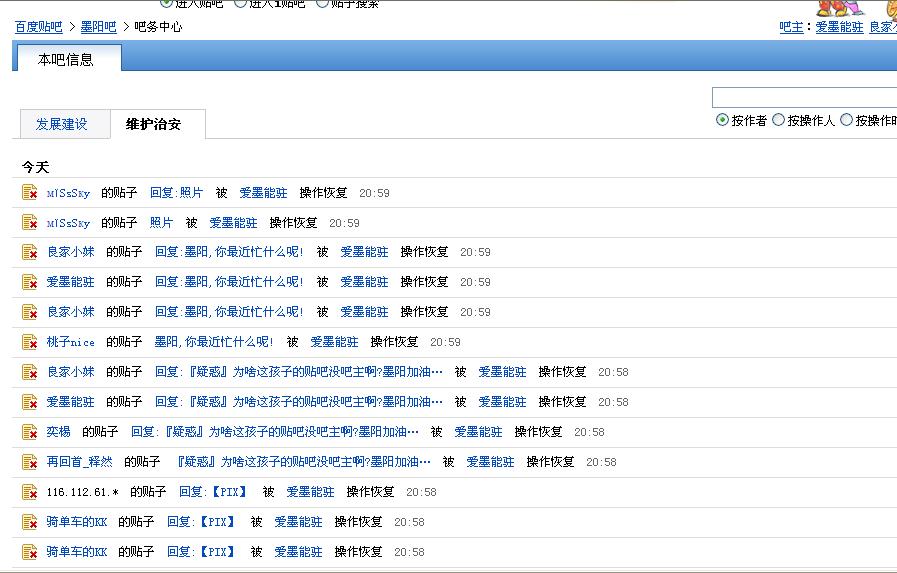Click the log icon in 再回首_释然's row

pyautogui.click(x=30, y=461)
